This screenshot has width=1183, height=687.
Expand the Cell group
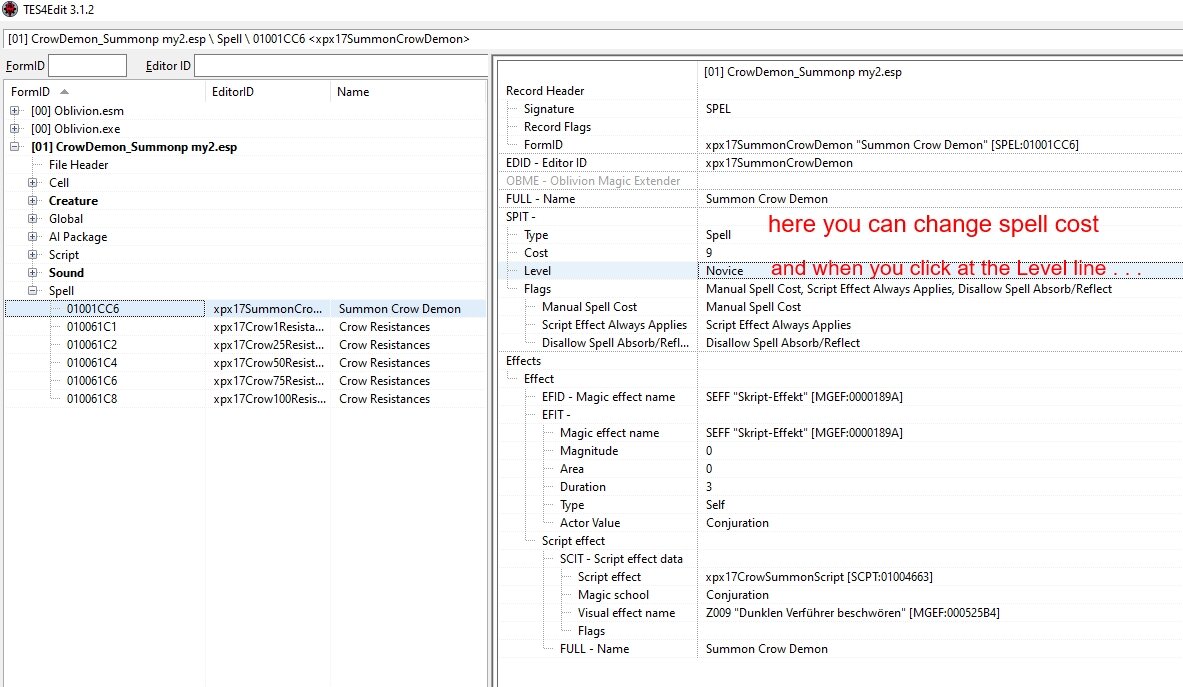tap(32, 182)
